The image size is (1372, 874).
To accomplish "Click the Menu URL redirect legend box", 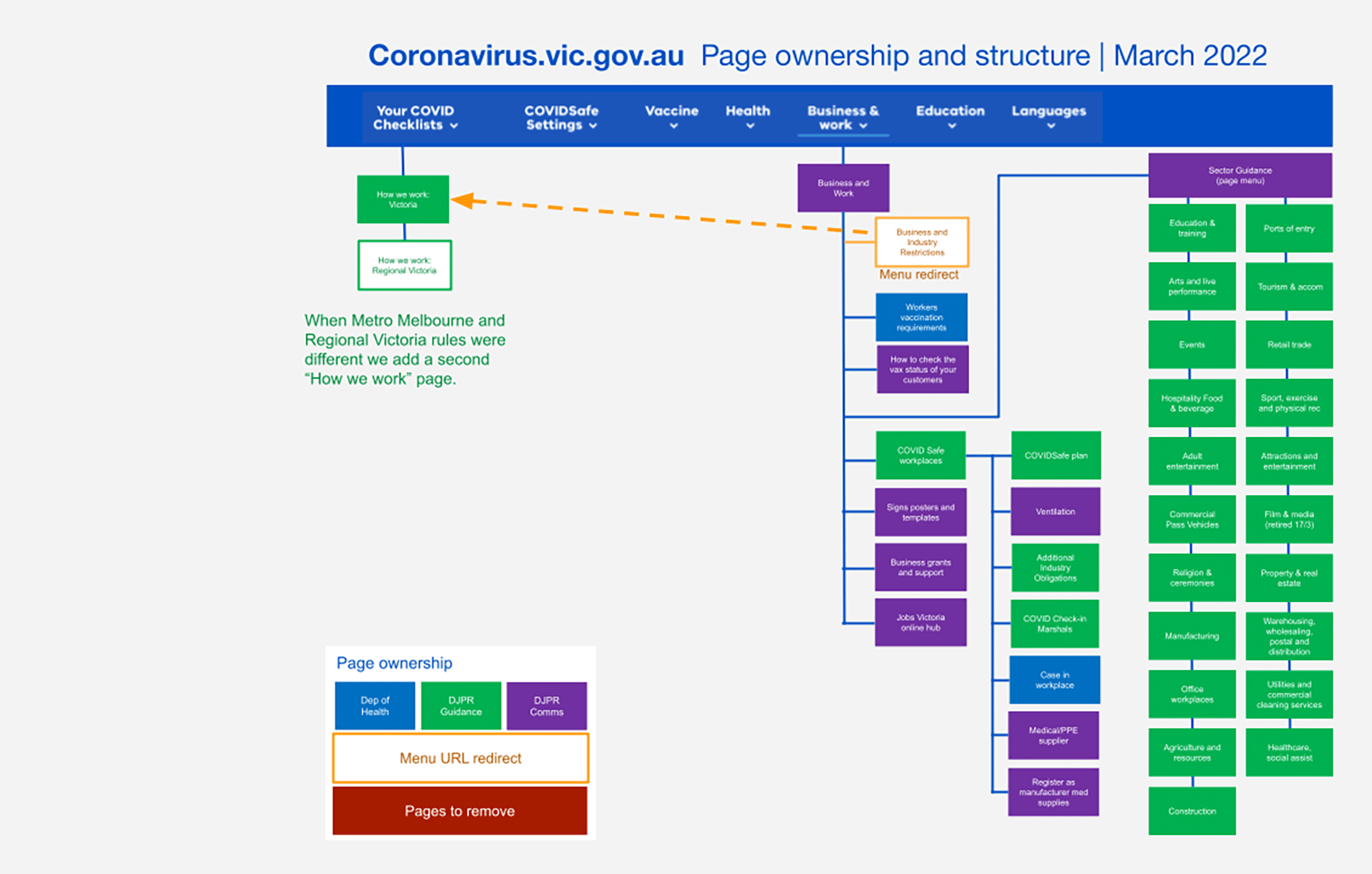I will (x=460, y=758).
